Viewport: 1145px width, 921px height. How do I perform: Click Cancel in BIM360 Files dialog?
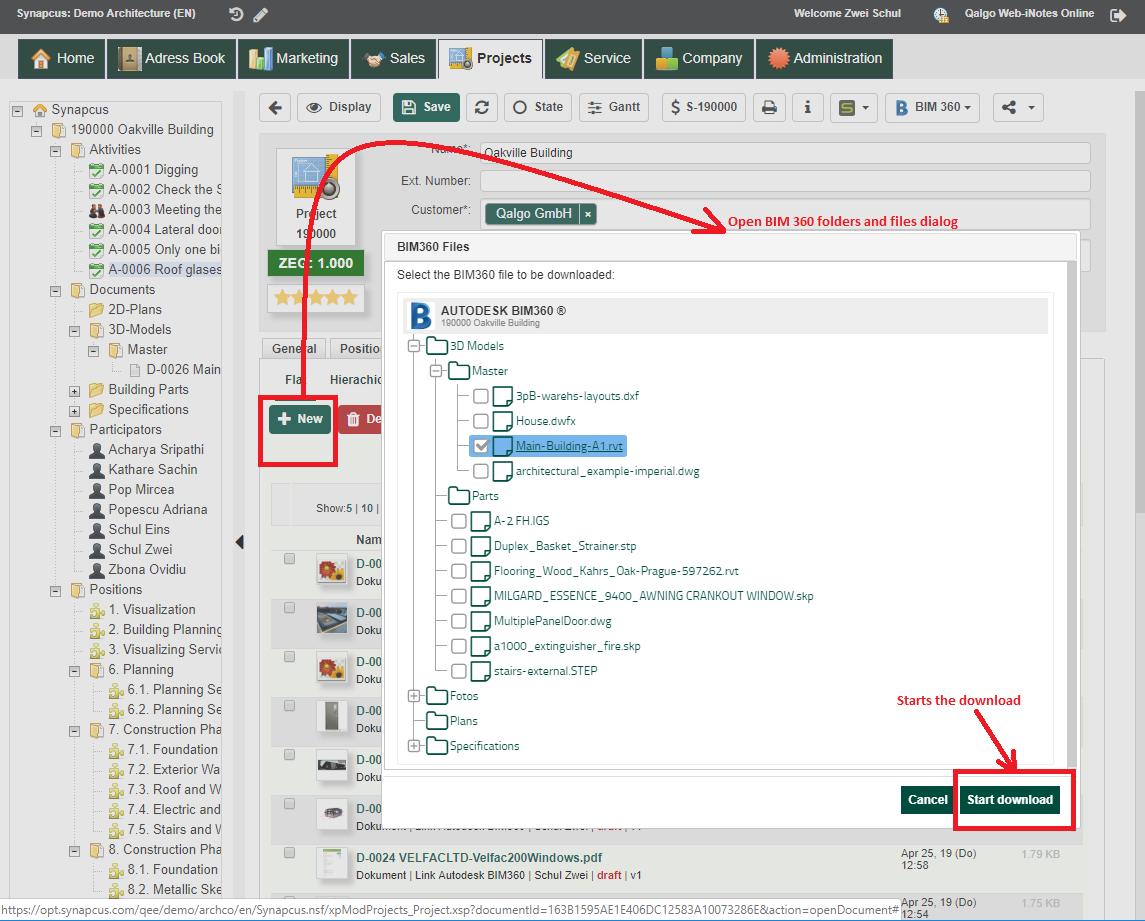pos(927,800)
